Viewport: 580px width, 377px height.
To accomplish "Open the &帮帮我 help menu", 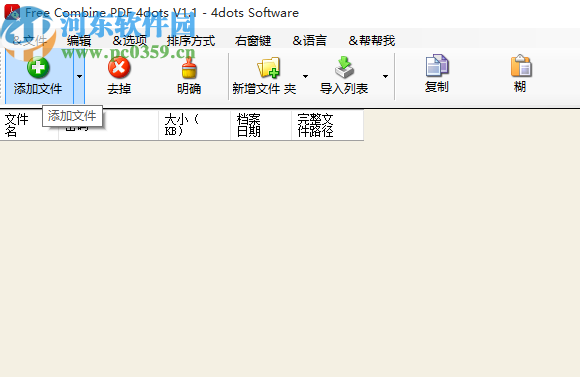I will 372,40.
